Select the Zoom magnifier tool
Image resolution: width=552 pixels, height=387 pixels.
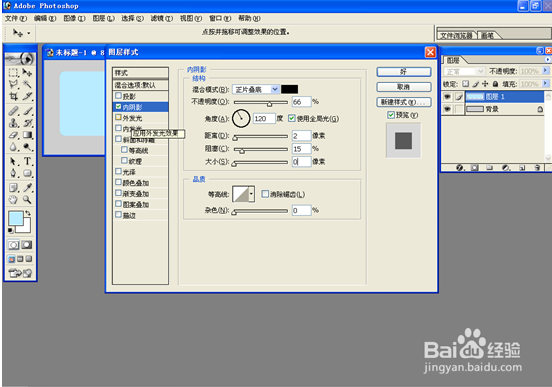point(27,200)
